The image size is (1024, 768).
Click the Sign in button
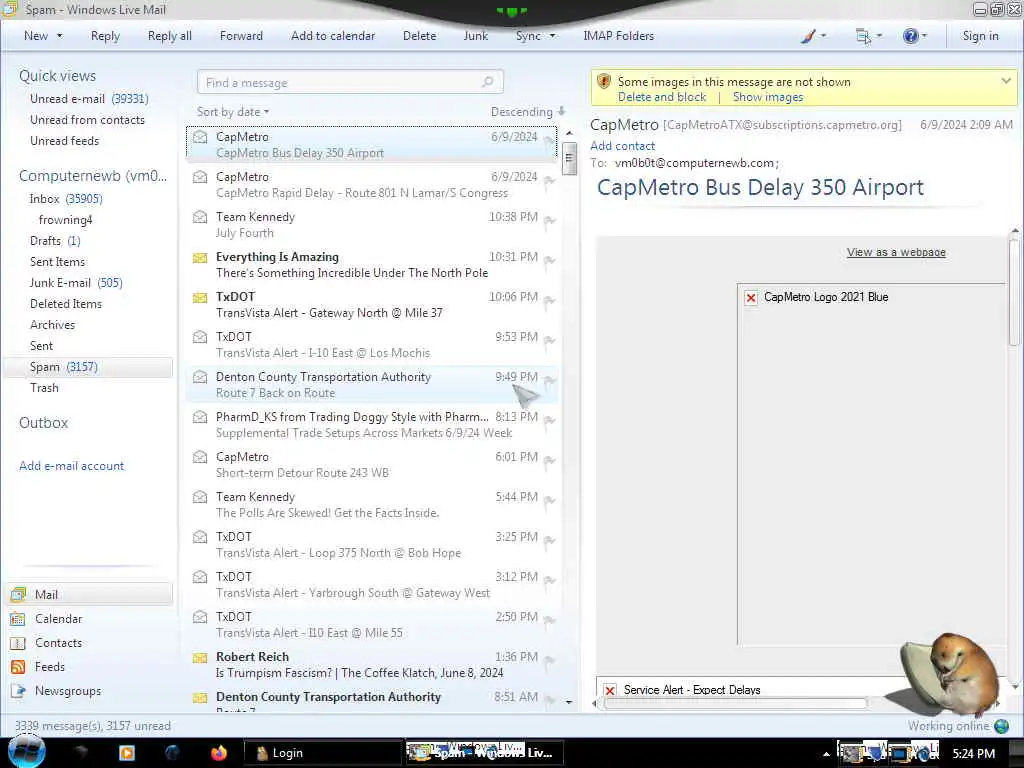(x=980, y=36)
